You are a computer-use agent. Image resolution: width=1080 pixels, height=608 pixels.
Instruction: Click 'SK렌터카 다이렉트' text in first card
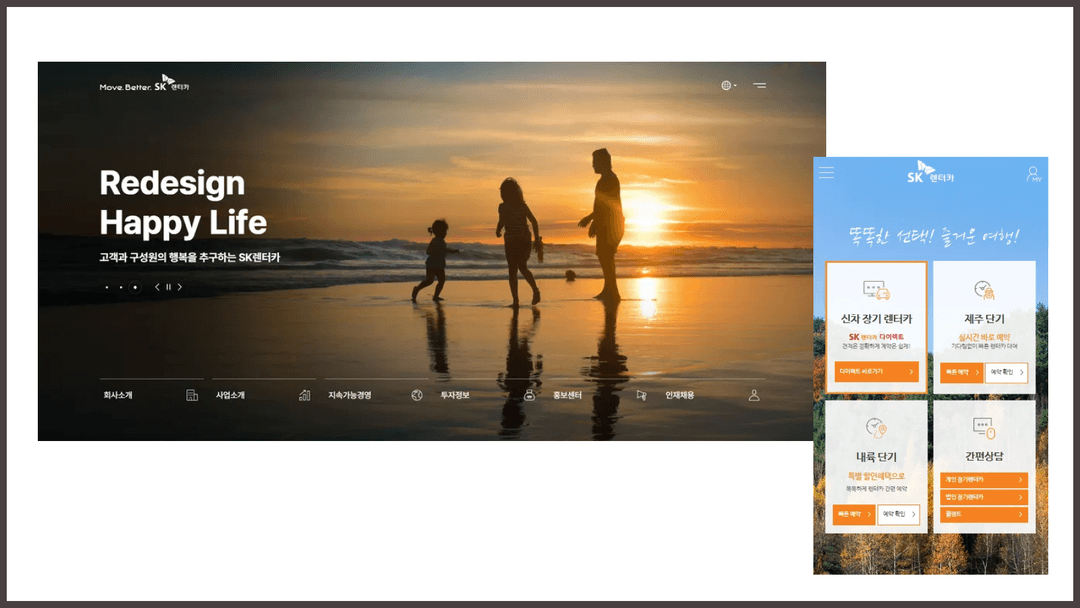click(x=876, y=337)
